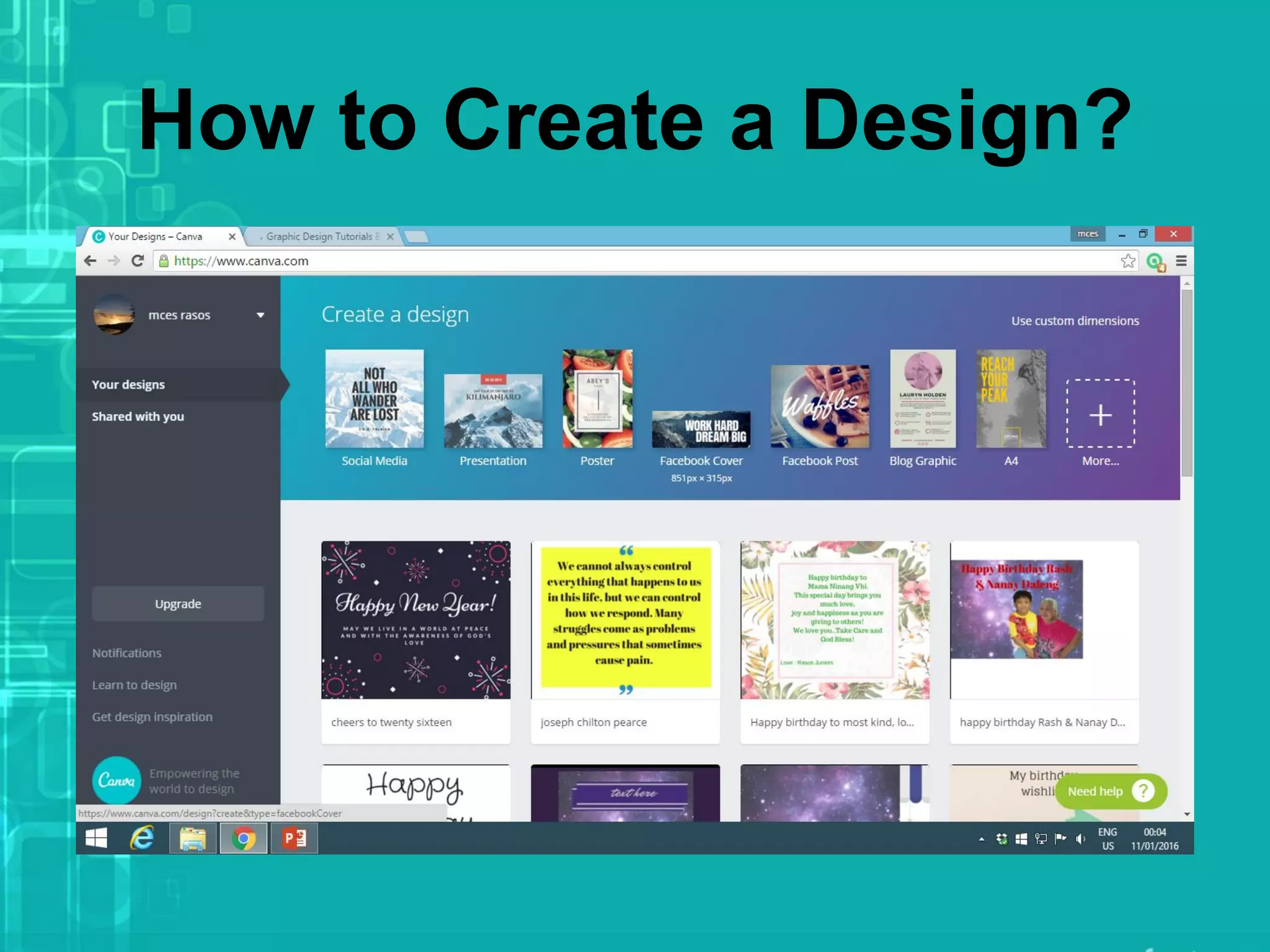The width and height of the screenshot is (1270, 952).
Task: Open the Chrome menu hamburger icon
Action: pos(1181,261)
